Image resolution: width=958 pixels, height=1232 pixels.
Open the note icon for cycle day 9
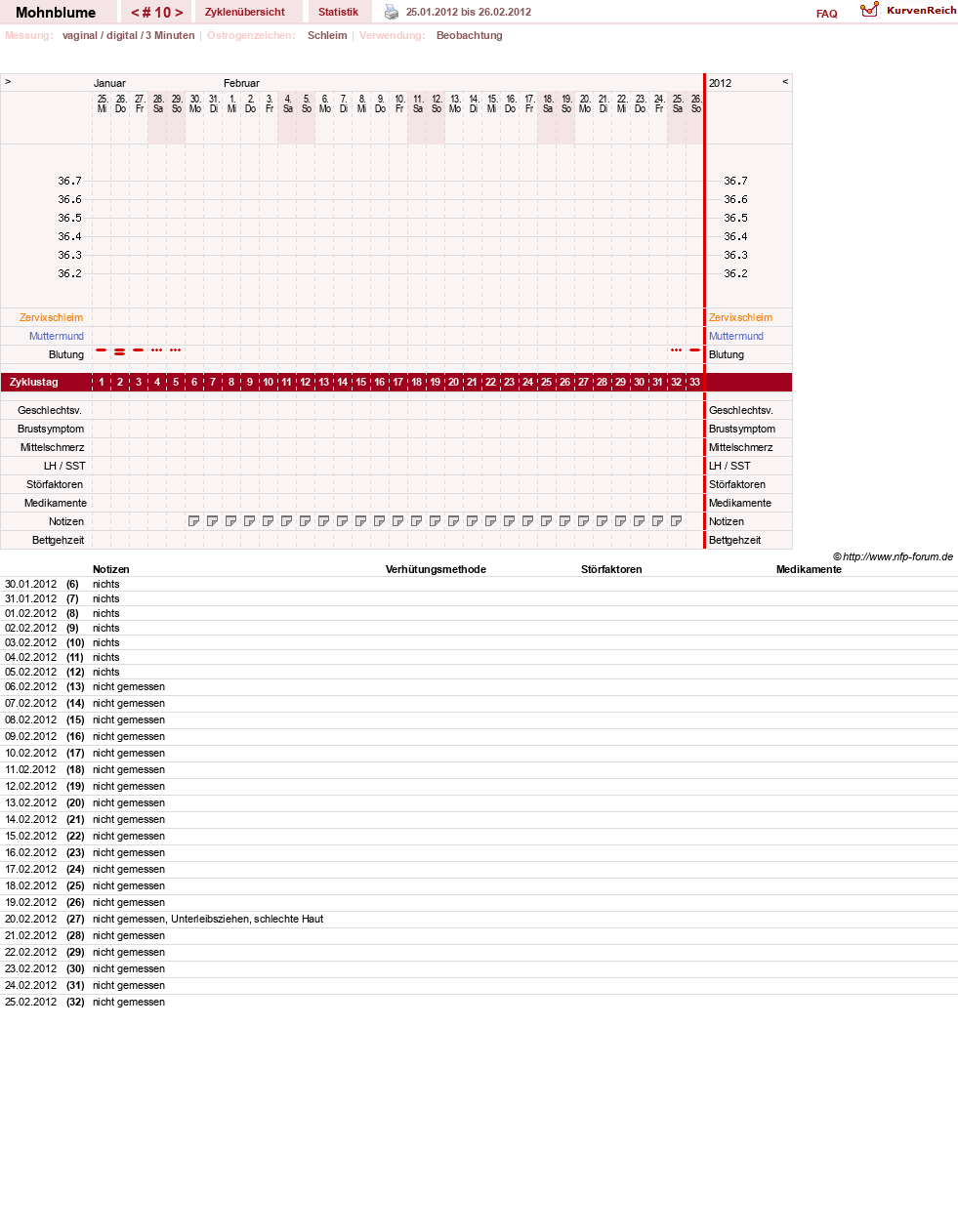(249, 521)
